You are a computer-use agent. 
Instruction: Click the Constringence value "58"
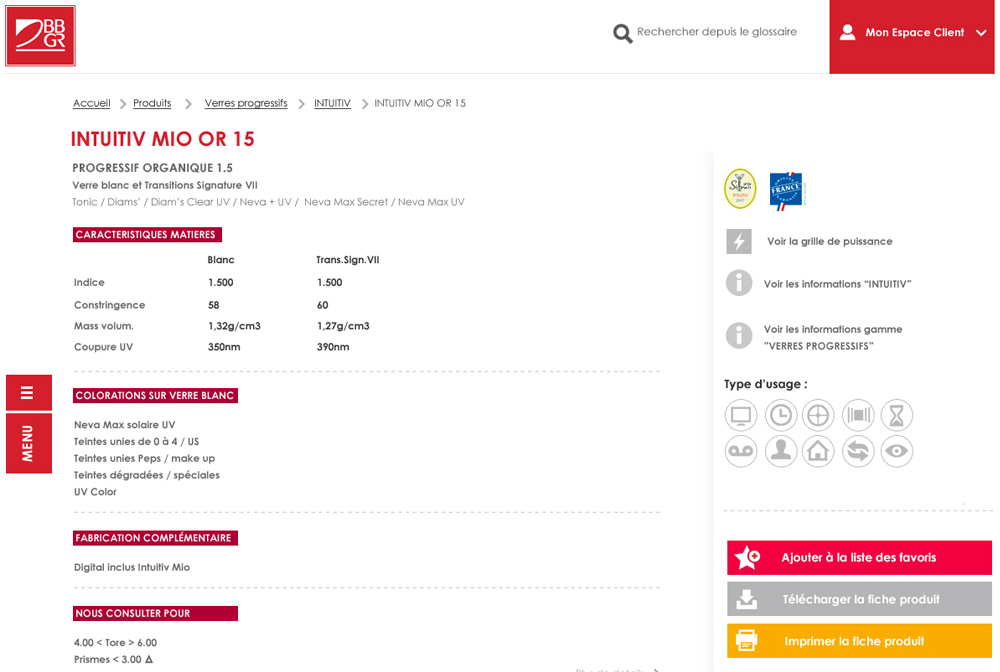(214, 305)
